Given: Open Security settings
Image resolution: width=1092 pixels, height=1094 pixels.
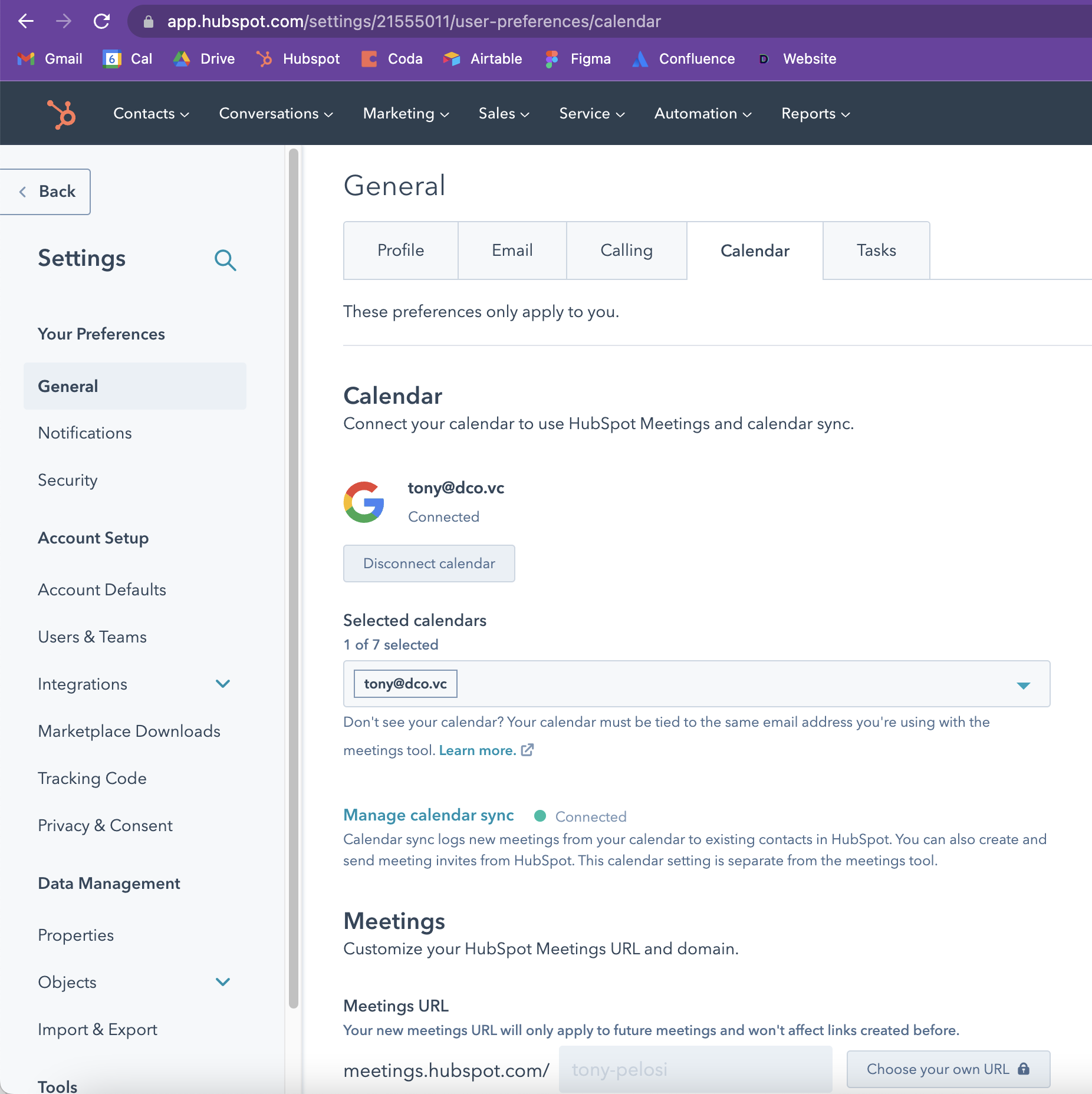Looking at the screenshot, I should pos(68,480).
